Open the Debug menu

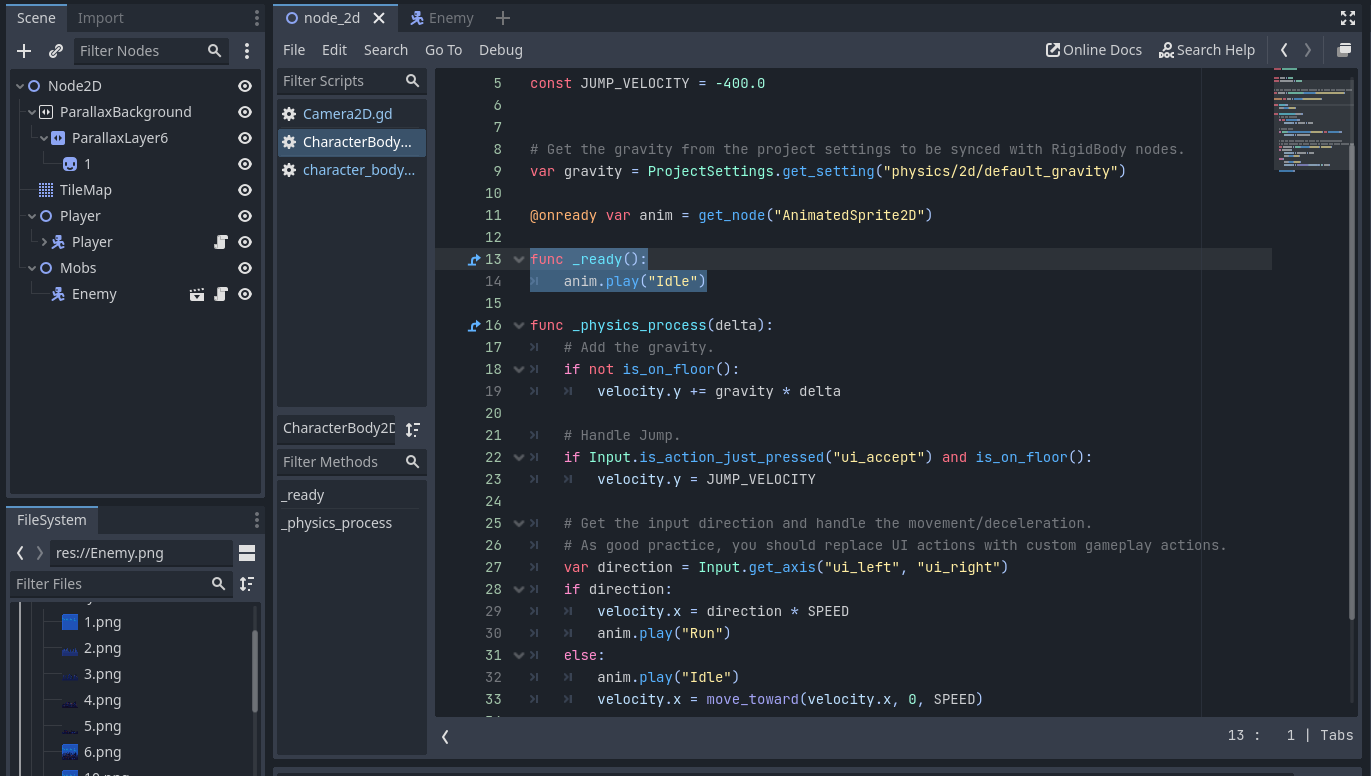(500, 50)
